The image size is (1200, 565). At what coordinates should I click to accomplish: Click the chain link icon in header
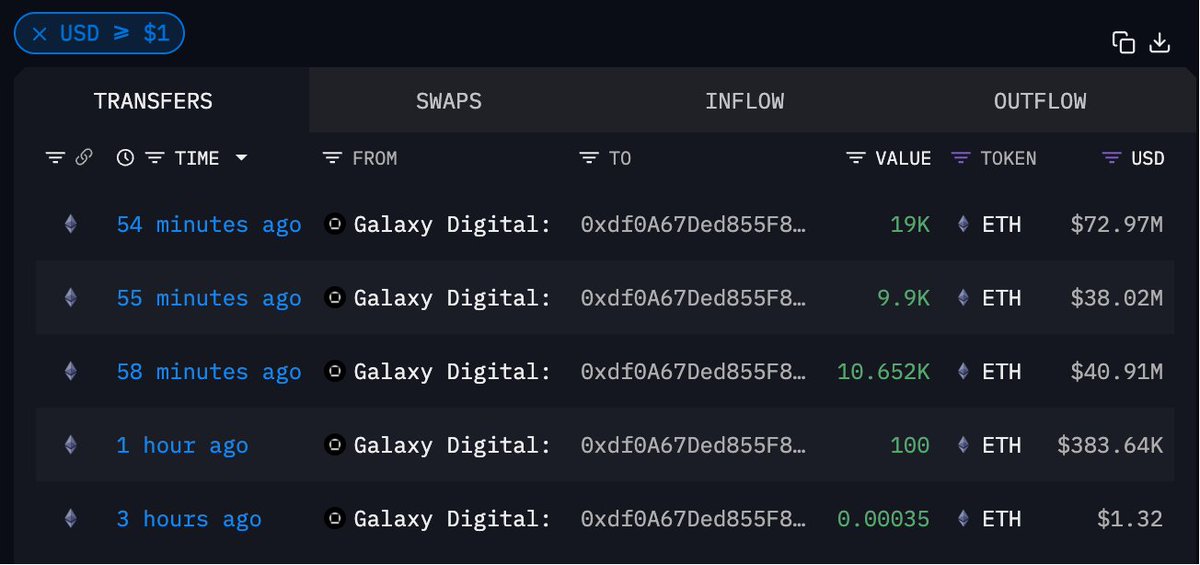(x=84, y=157)
